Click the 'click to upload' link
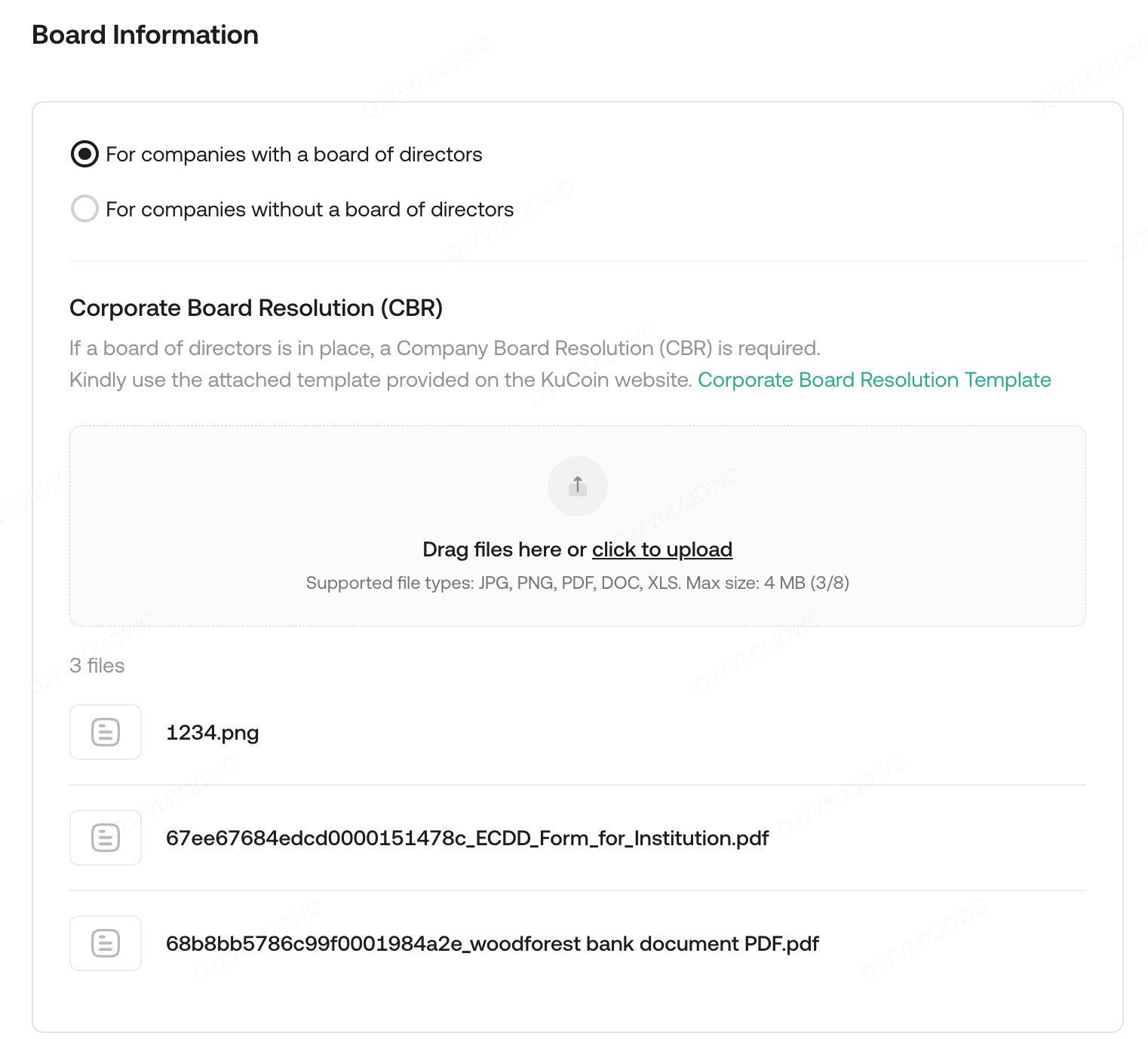 (x=661, y=550)
